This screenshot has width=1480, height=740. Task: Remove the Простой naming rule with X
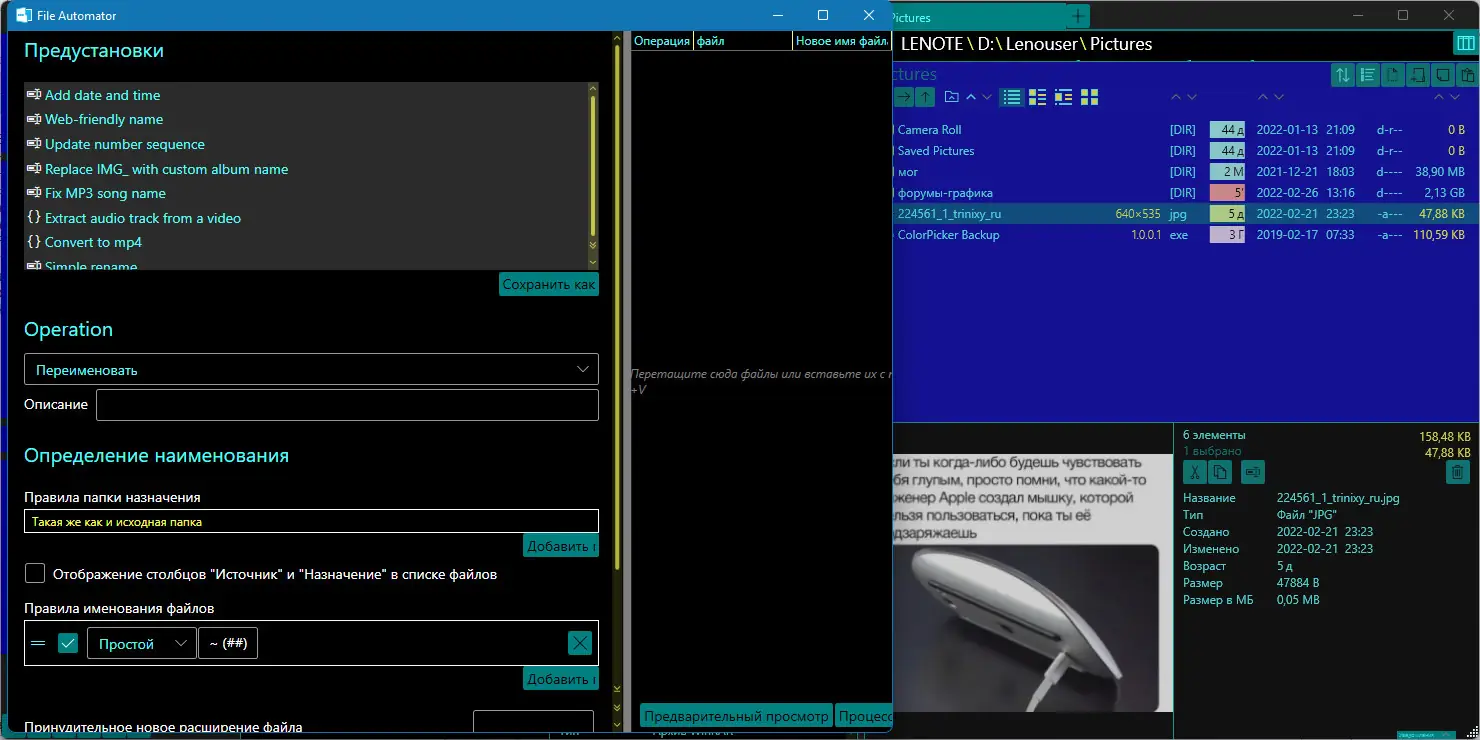pyautogui.click(x=580, y=643)
